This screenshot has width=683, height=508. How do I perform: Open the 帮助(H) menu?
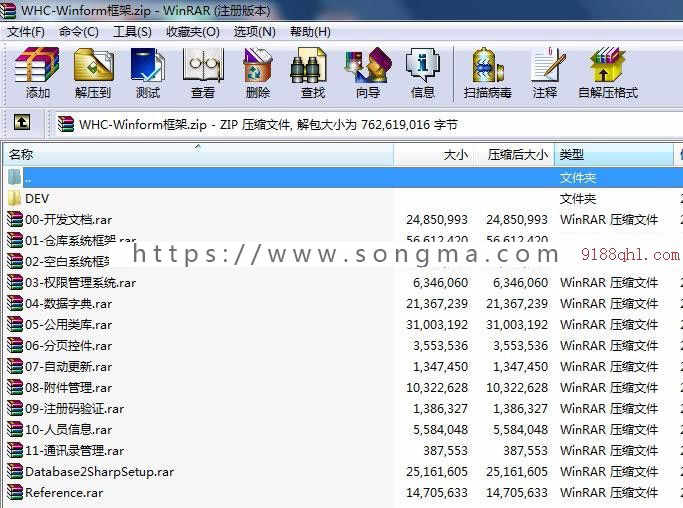(x=310, y=32)
